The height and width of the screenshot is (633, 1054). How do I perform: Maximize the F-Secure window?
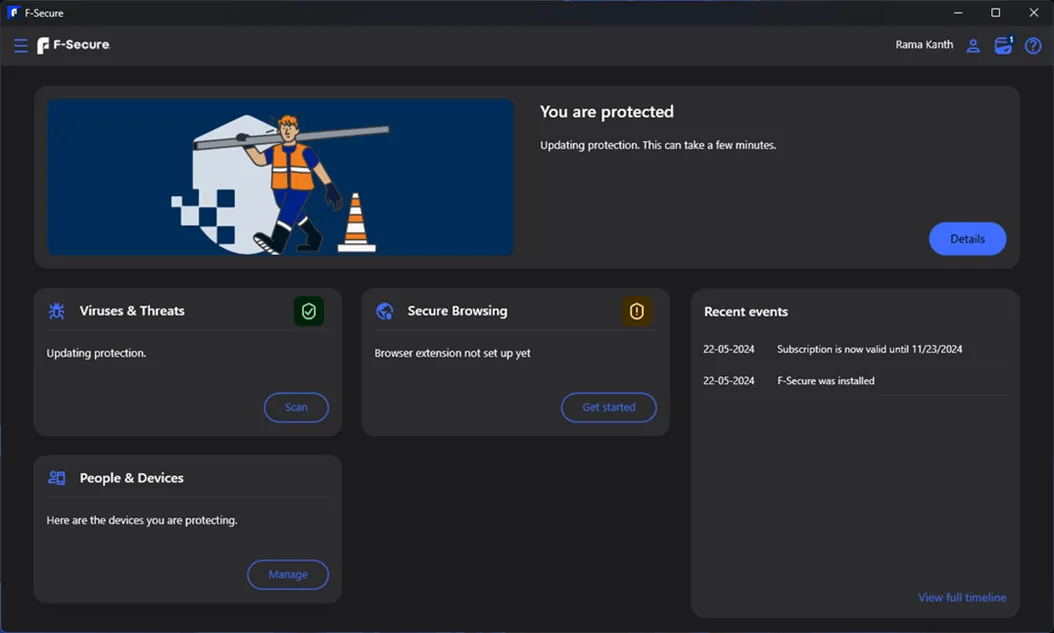[x=995, y=13]
